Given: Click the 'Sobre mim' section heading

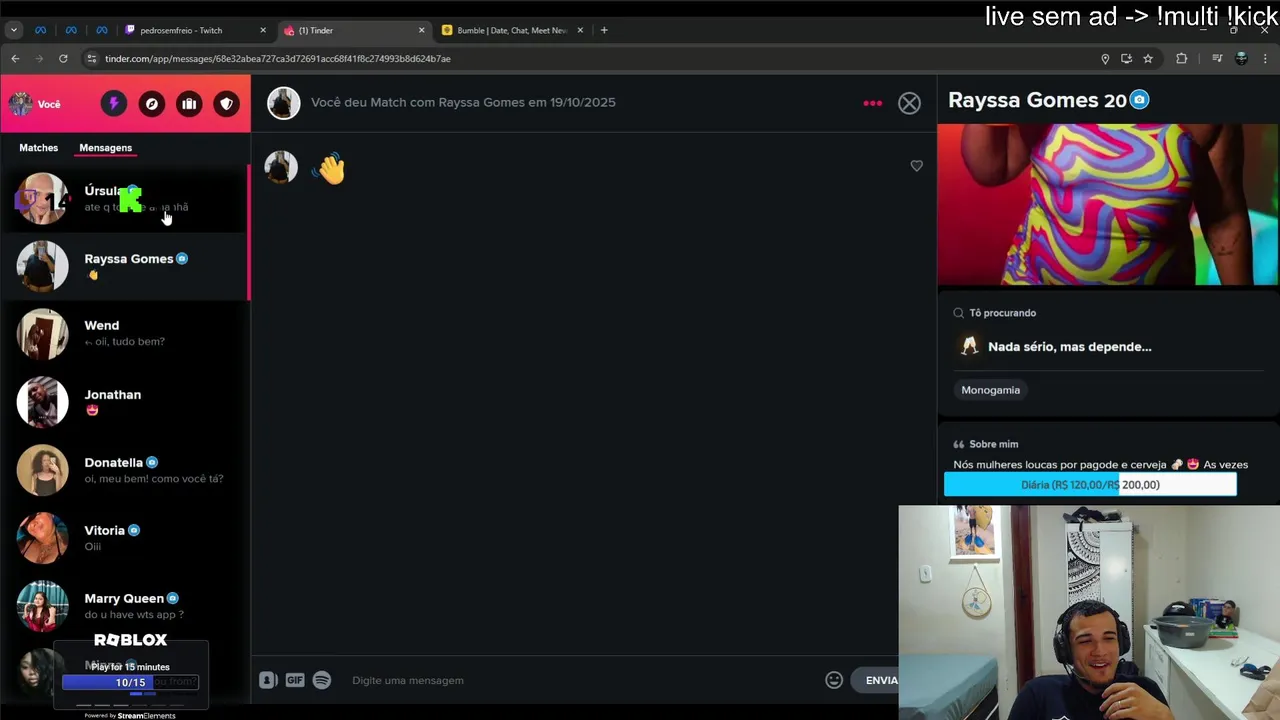Looking at the screenshot, I should [x=993, y=444].
